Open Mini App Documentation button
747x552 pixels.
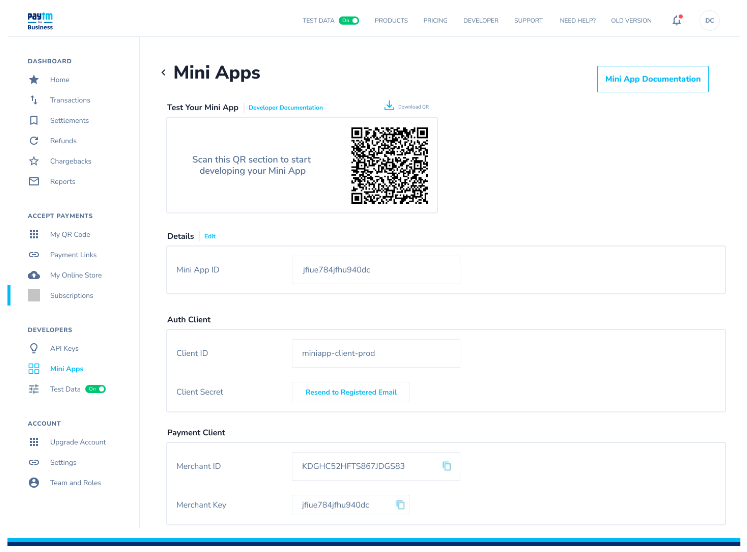coord(653,79)
